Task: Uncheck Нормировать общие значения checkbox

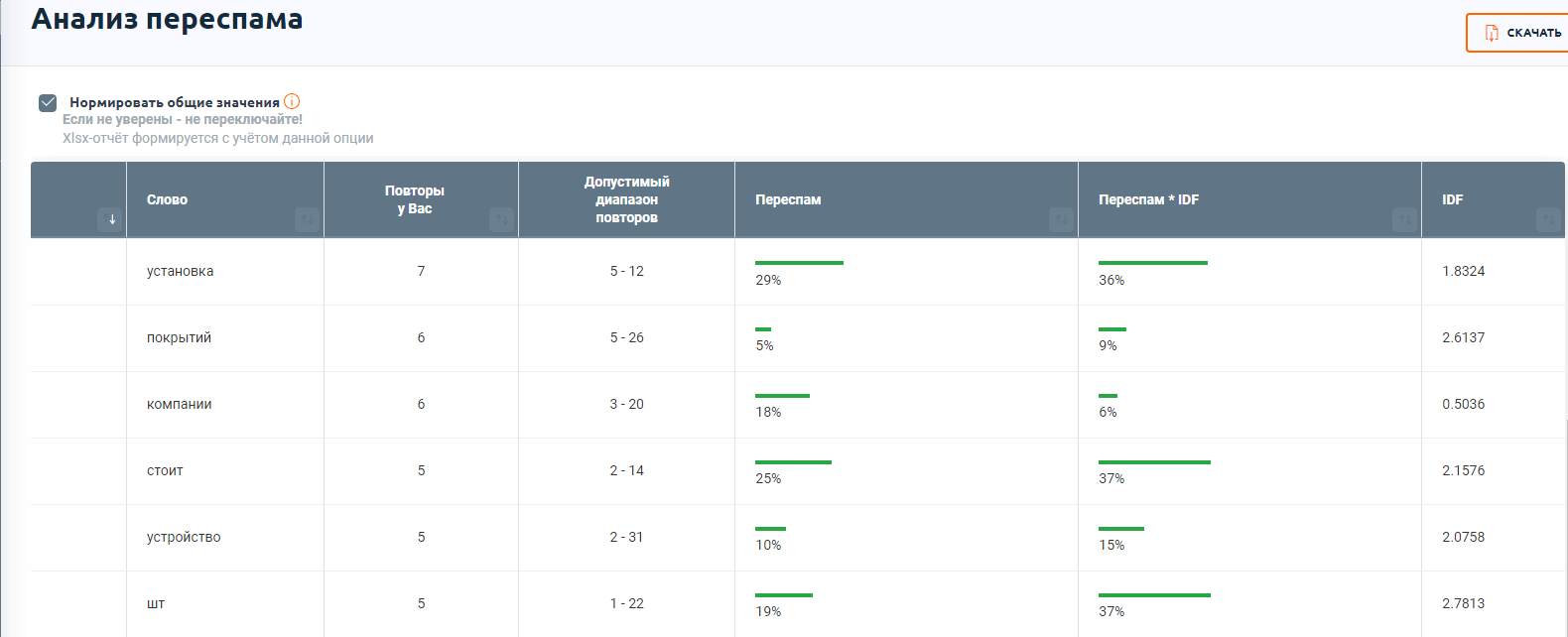Action: click(x=48, y=102)
